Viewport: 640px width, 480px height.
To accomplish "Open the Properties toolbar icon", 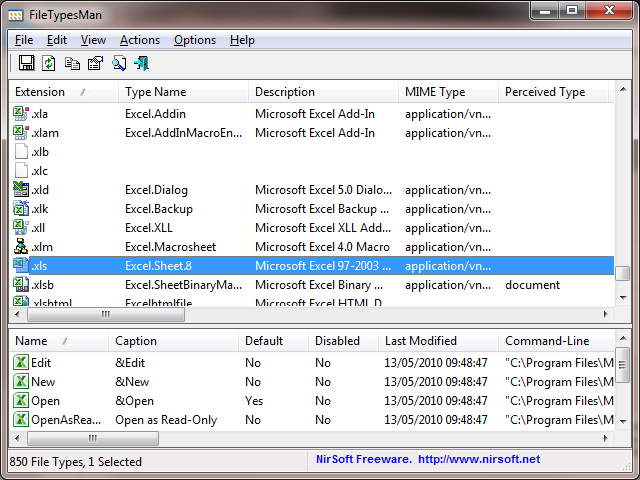I will pos(96,63).
